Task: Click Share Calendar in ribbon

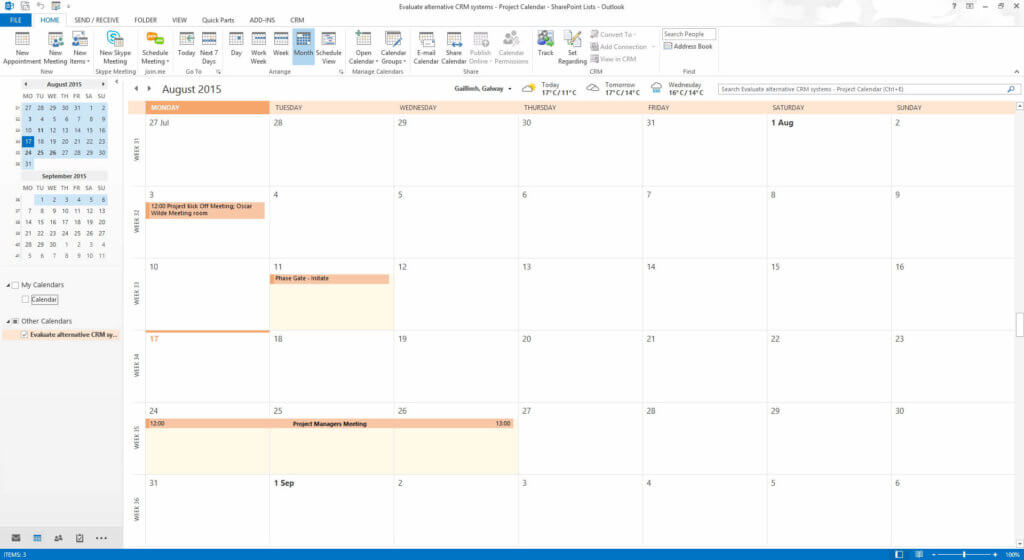Action: 454,46
